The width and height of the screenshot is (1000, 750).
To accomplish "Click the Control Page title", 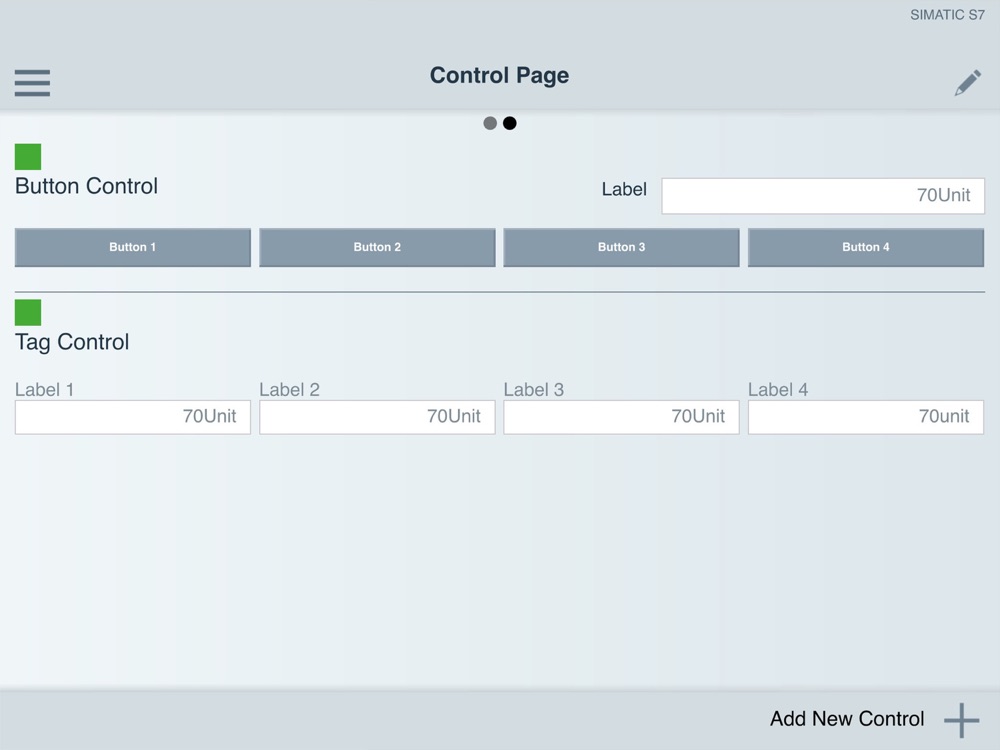I will click(x=499, y=76).
